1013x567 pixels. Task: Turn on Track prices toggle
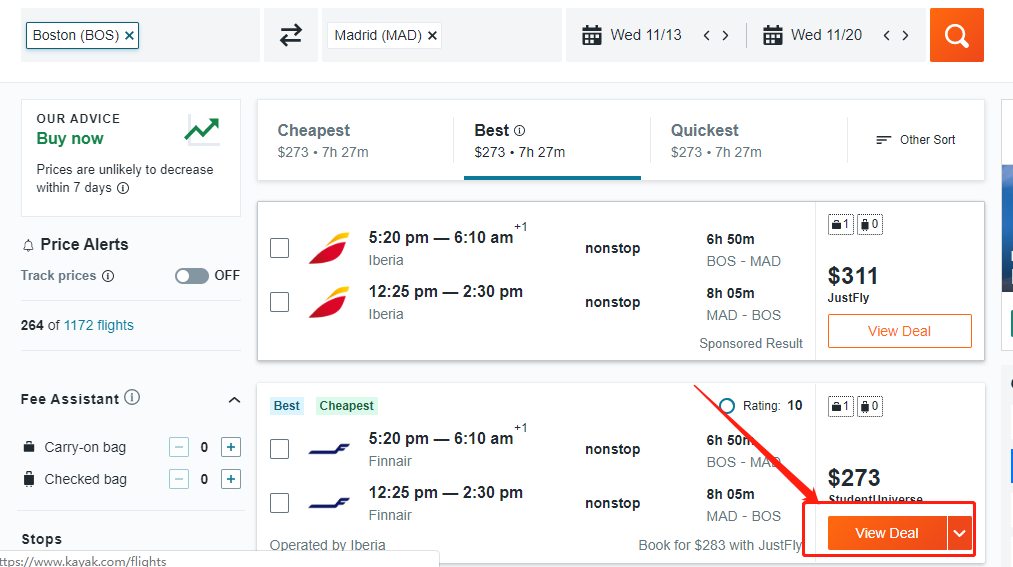pyautogui.click(x=192, y=276)
